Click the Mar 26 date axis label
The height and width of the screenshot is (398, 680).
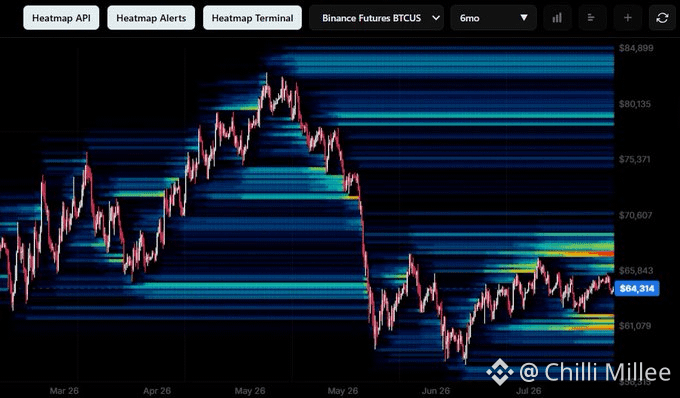[64, 391]
